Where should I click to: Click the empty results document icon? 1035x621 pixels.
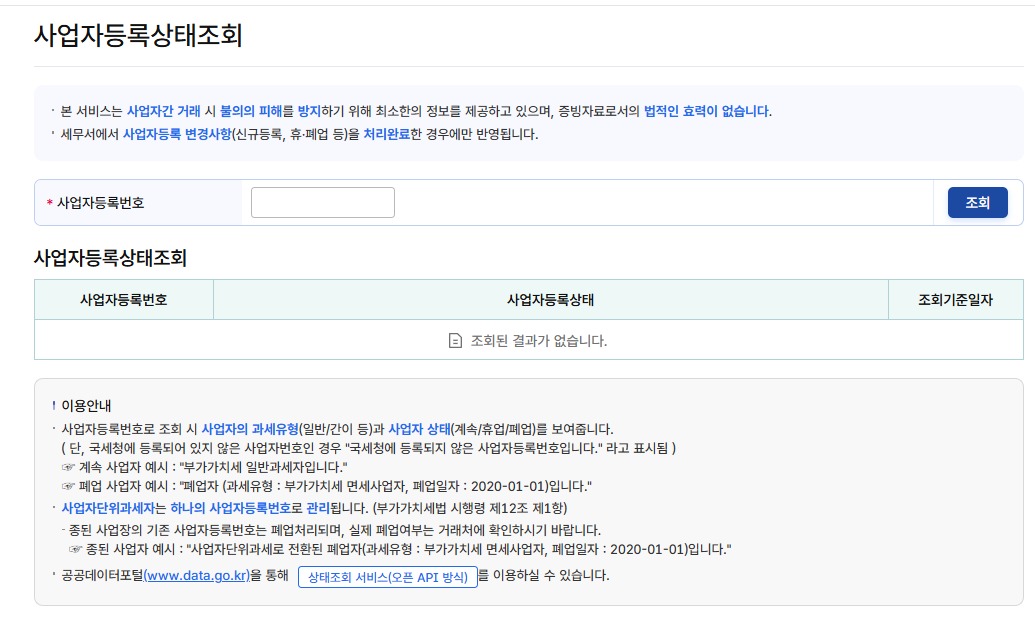point(453,339)
